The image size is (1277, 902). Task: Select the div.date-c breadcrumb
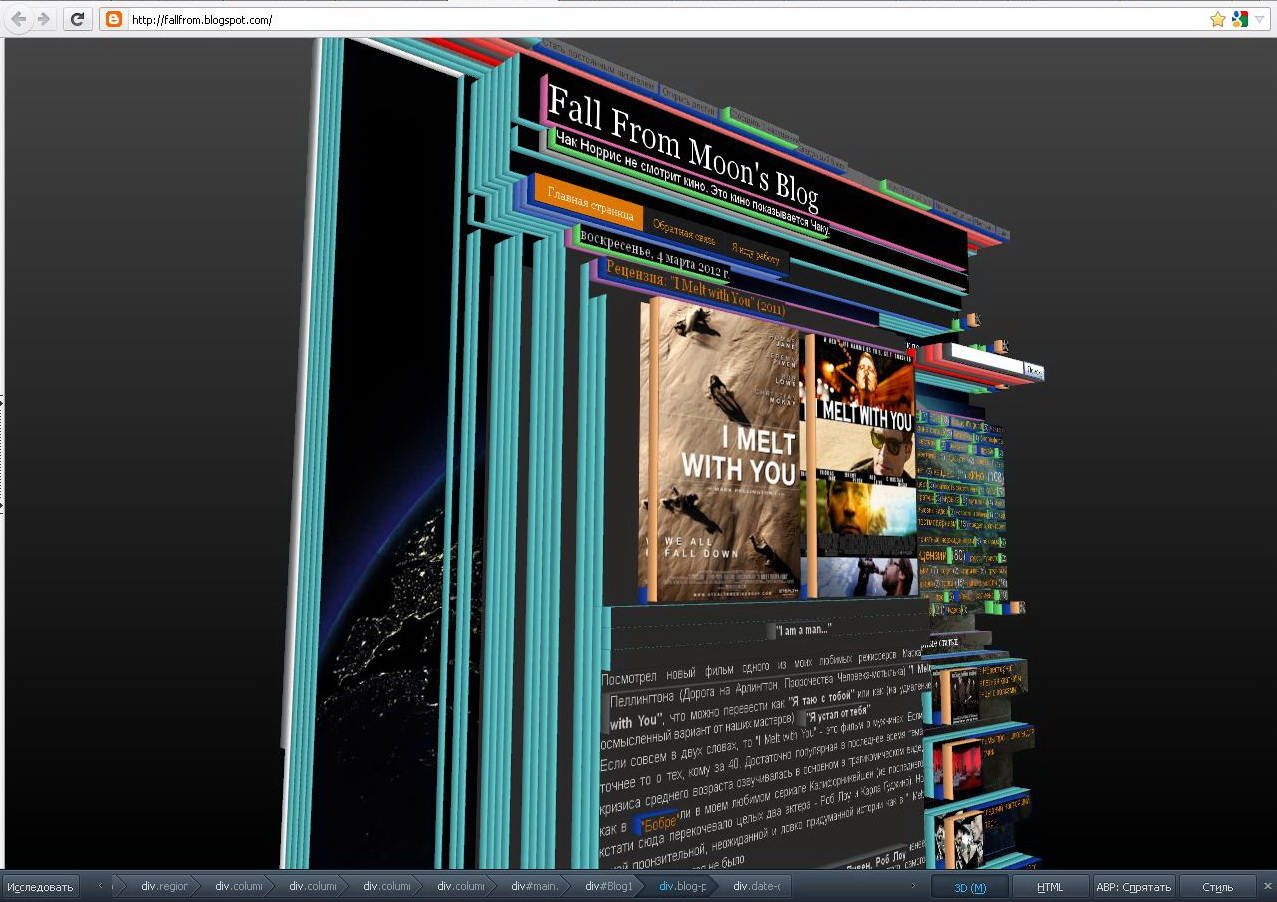[x=756, y=887]
